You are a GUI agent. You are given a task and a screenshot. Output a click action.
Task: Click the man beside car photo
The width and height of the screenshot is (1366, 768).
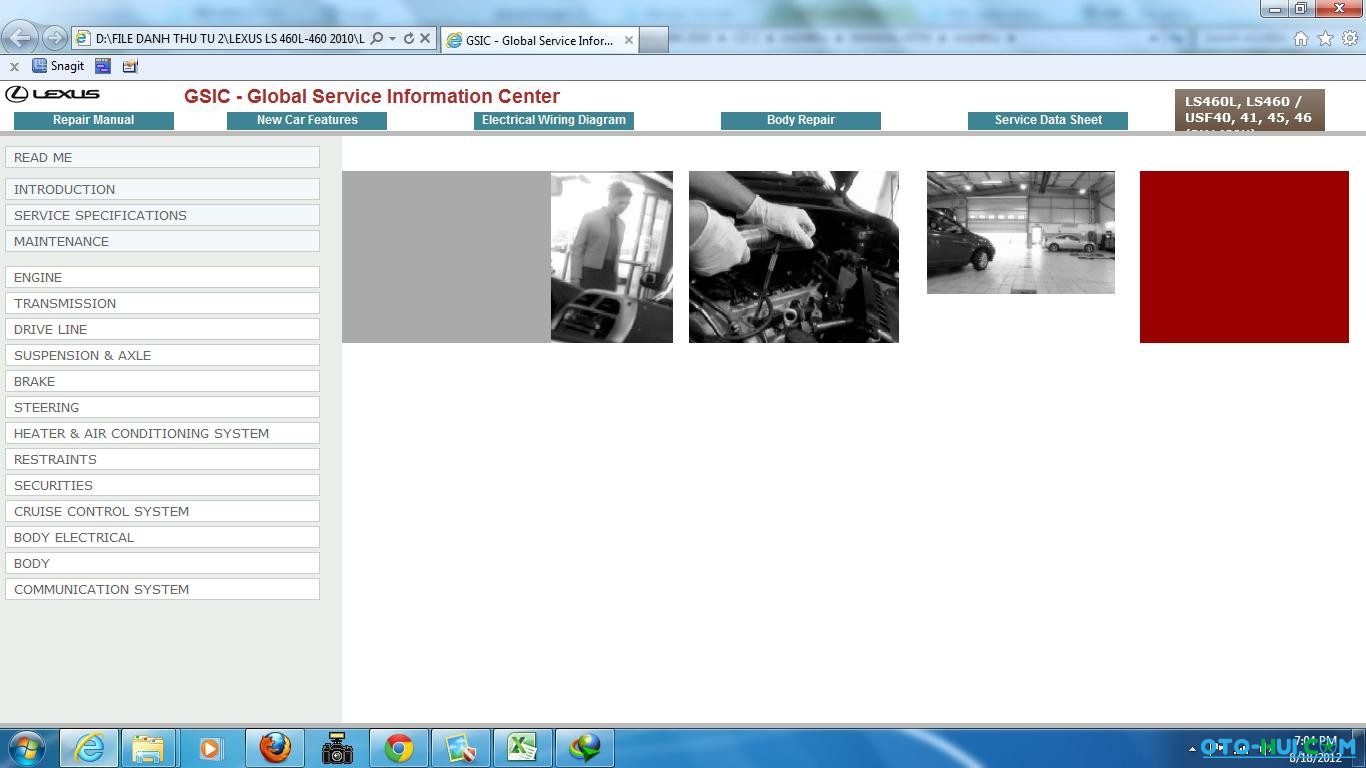click(x=612, y=257)
